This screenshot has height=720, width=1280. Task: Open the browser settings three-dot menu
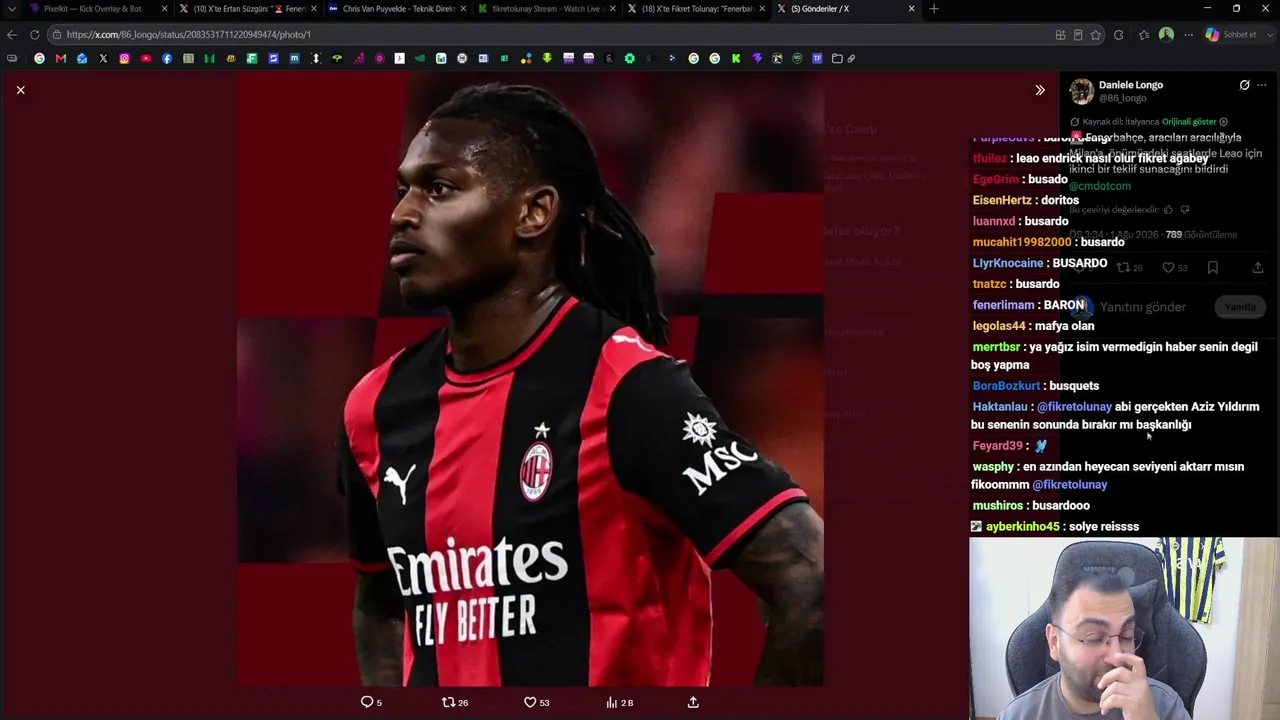(1188, 35)
